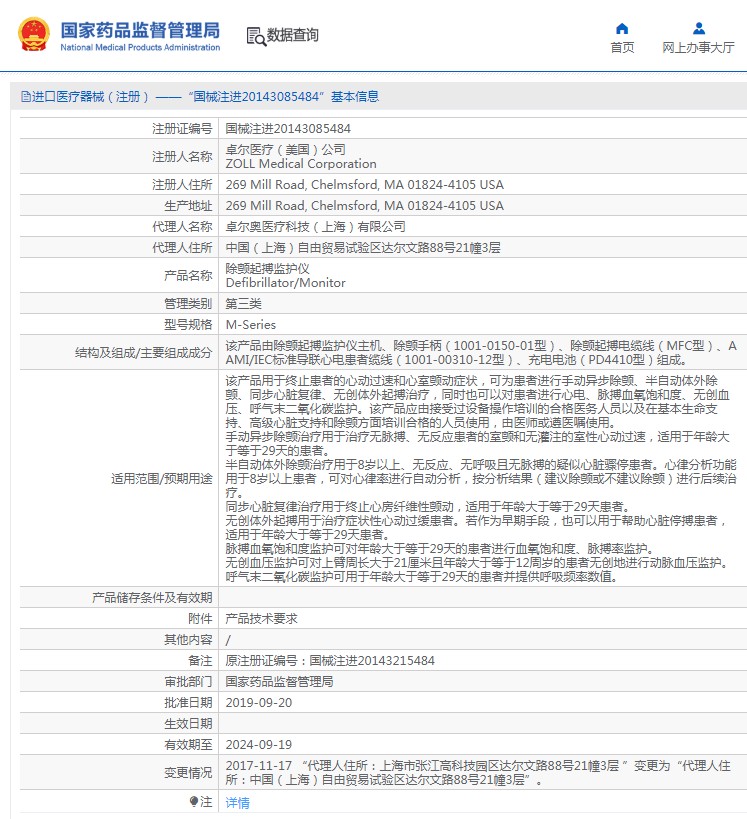This screenshot has width=747, height=819.
Task: Click the 其他内容 label
Action: 188,639
